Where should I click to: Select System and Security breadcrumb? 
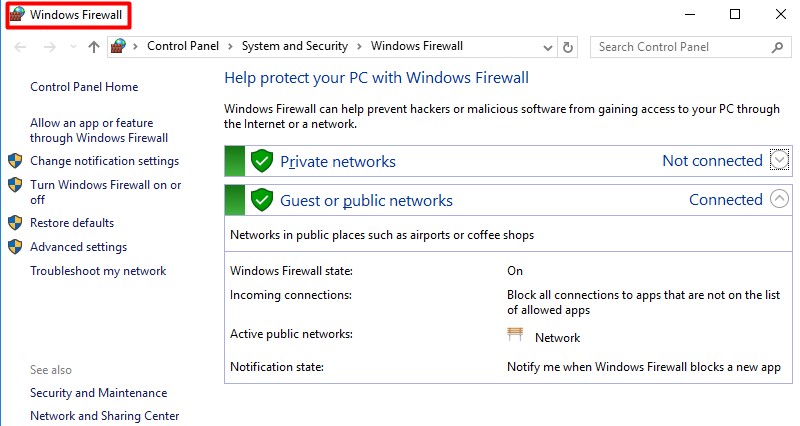(294, 46)
